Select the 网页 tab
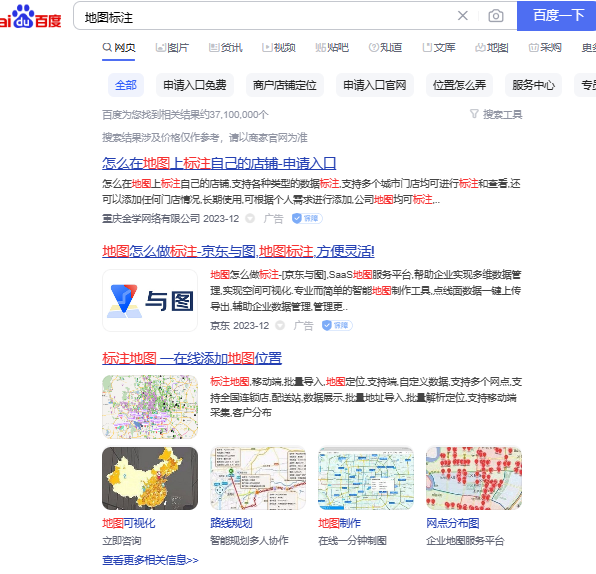Screen dimensions: 596x574 (x=119, y=48)
